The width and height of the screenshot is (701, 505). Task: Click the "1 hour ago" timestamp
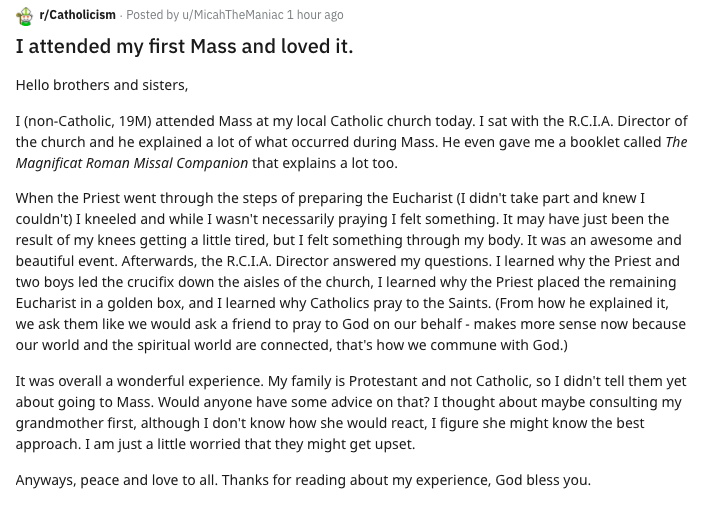[x=314, y=15]
